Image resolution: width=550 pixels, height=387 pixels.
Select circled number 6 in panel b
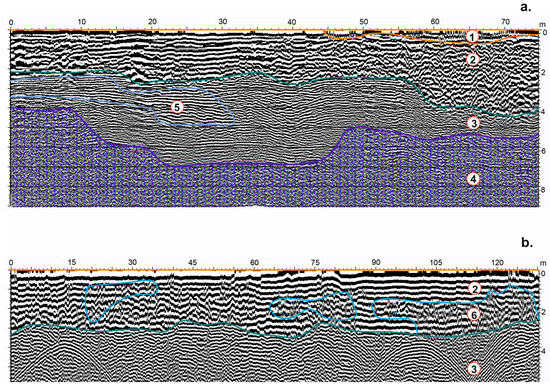[x=474, y=315]
